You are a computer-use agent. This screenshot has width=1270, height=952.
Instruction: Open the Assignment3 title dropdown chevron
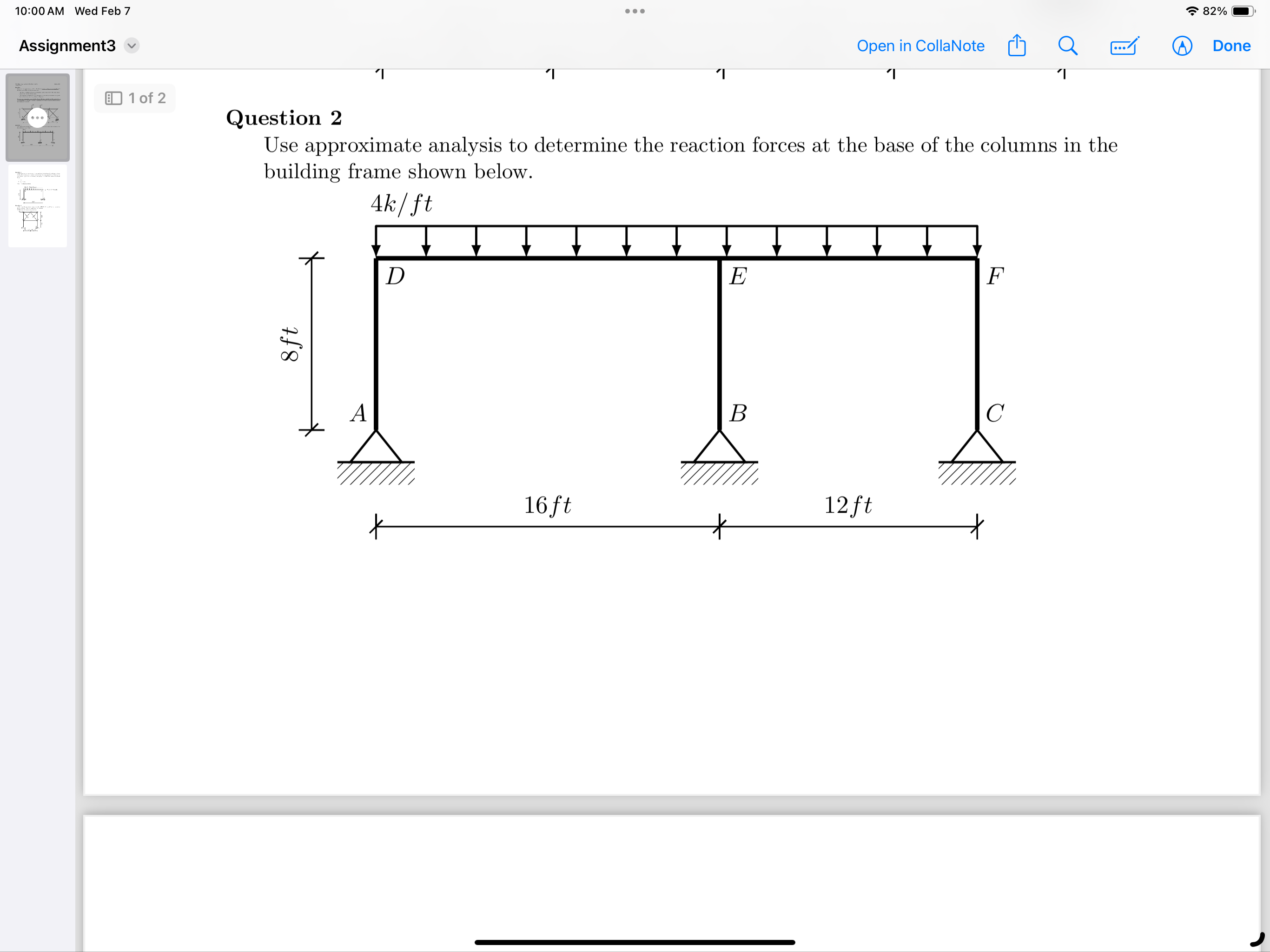coord(132,46)
